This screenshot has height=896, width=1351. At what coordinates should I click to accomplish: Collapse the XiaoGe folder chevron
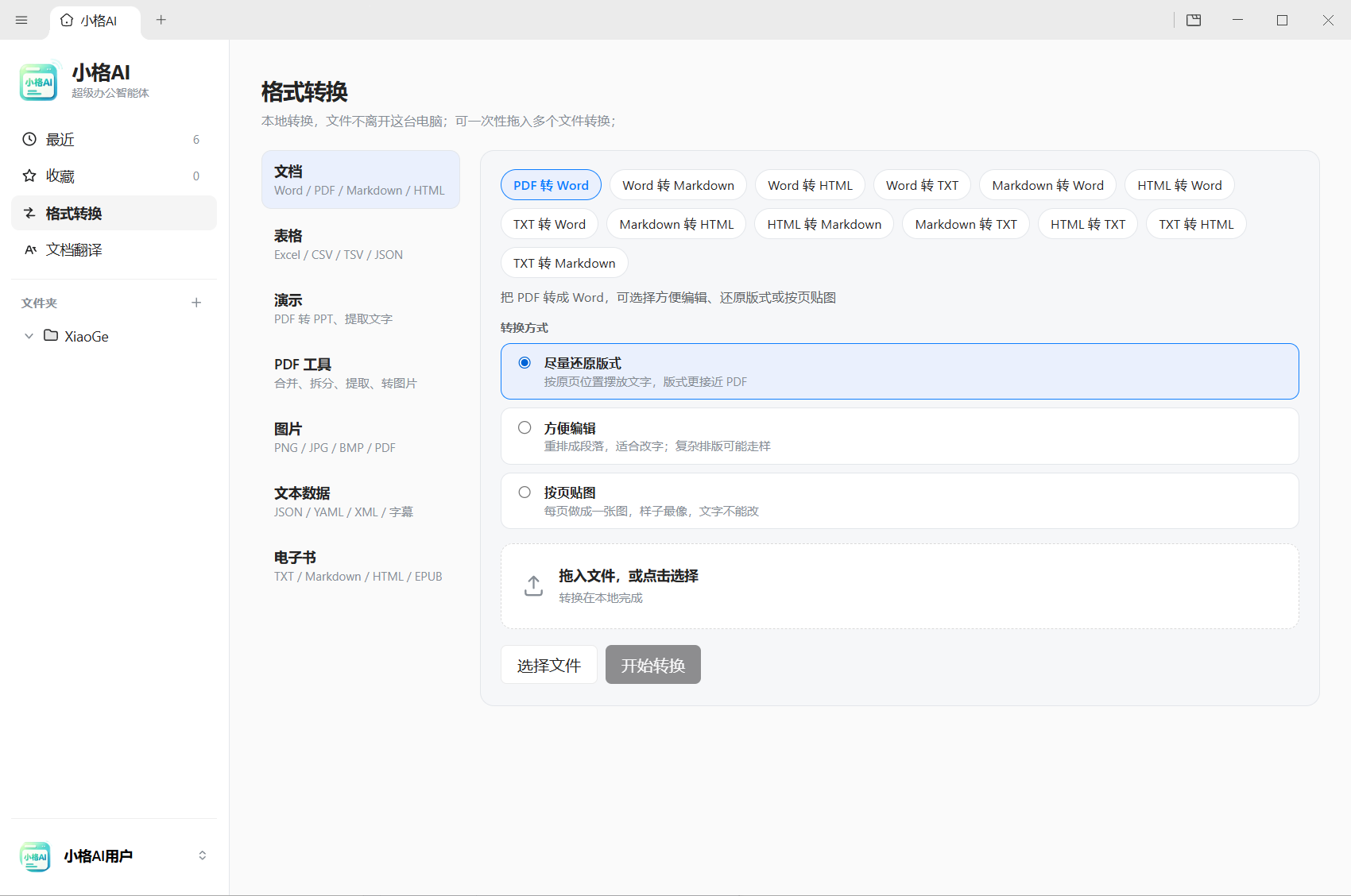pos(29,336)
